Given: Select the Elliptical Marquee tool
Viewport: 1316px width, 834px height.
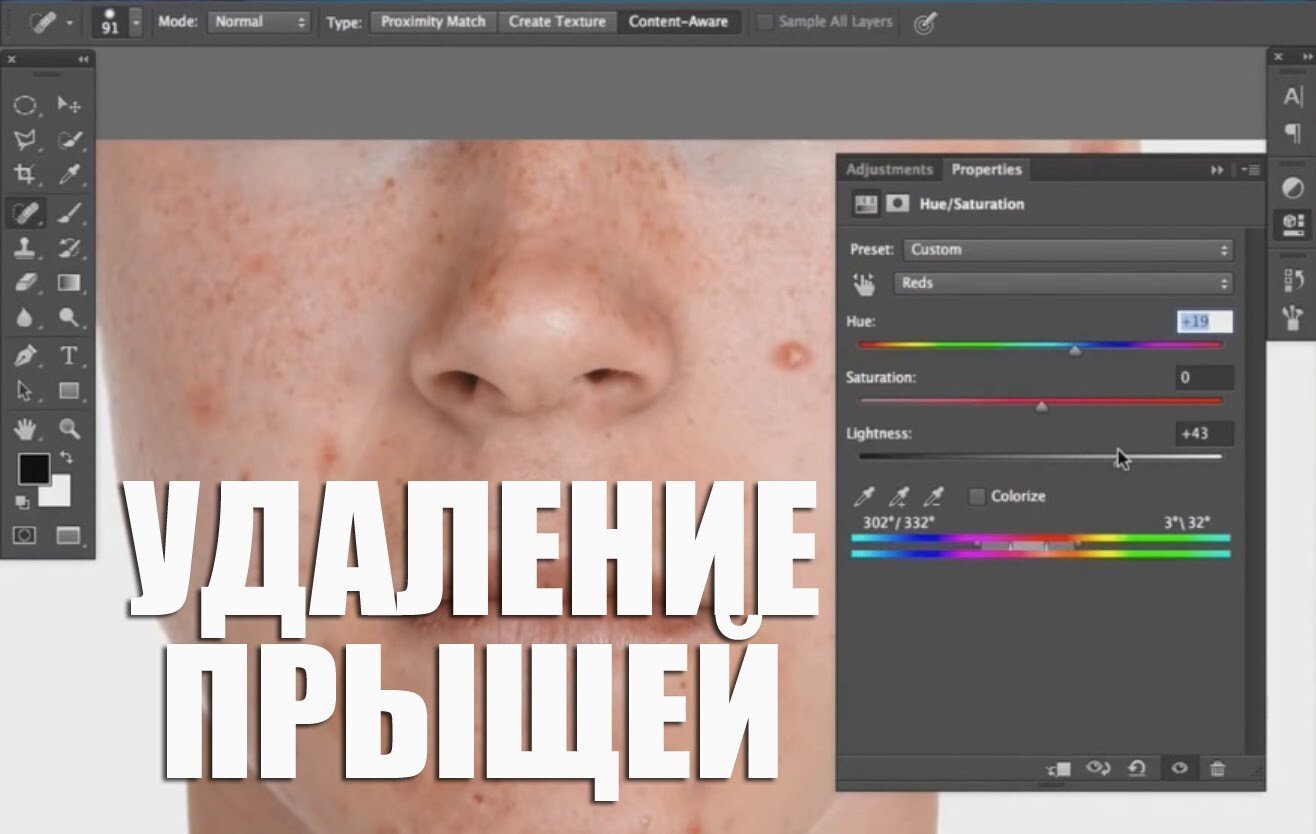Looking at the screenshot, I should click(x=25, y=105).
